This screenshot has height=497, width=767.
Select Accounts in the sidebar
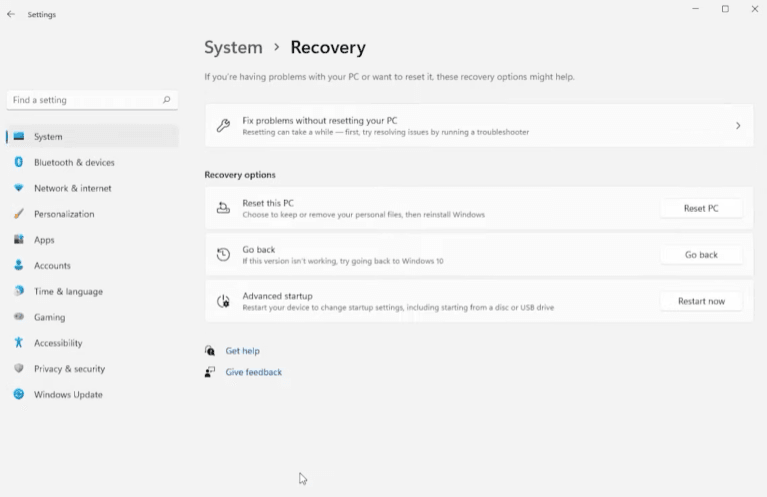click(92, 266)
